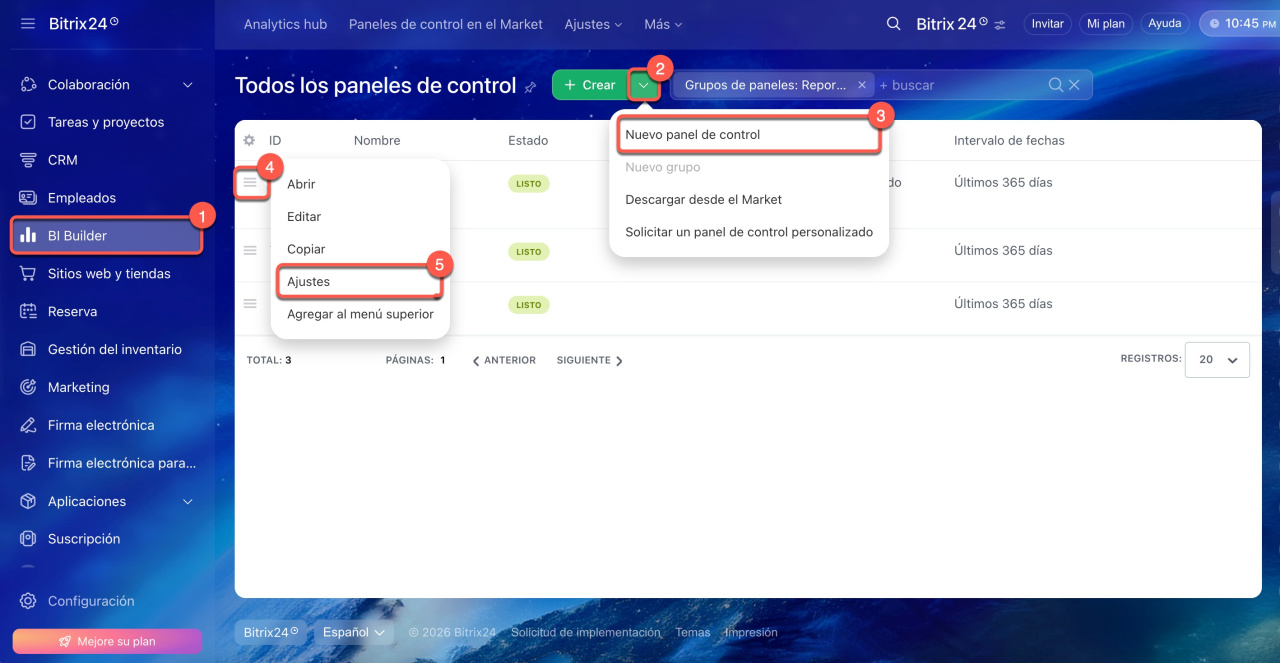Open the row actions menu for the third panel

(250, 303)
